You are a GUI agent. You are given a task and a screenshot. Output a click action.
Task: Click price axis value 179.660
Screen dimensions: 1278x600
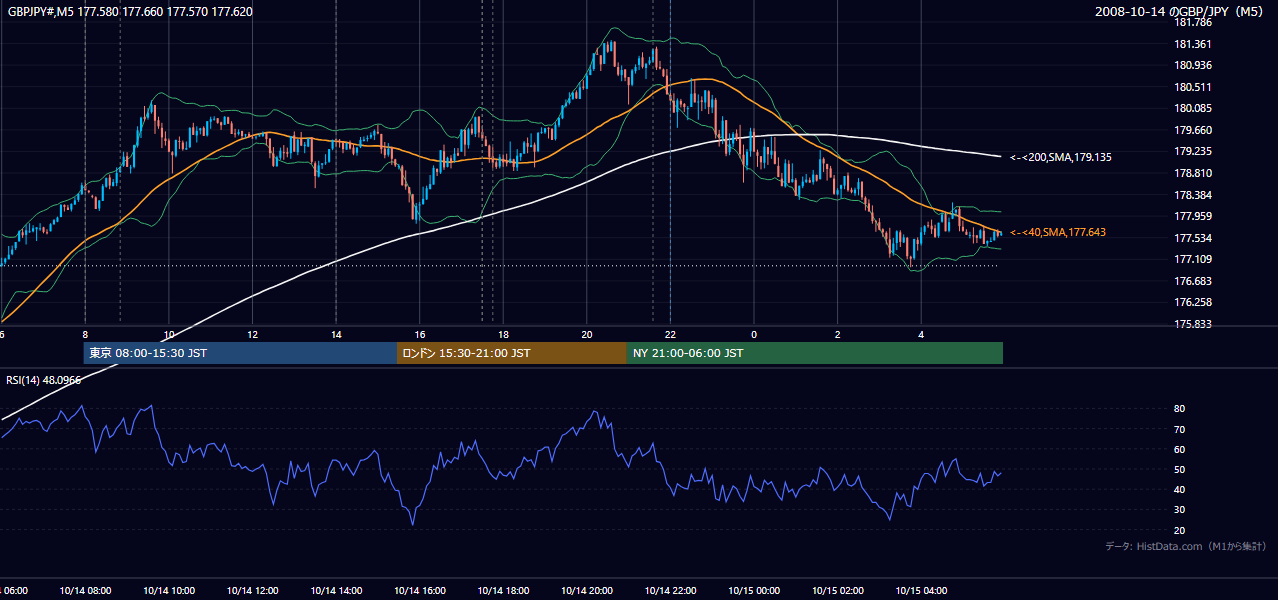1194,130
